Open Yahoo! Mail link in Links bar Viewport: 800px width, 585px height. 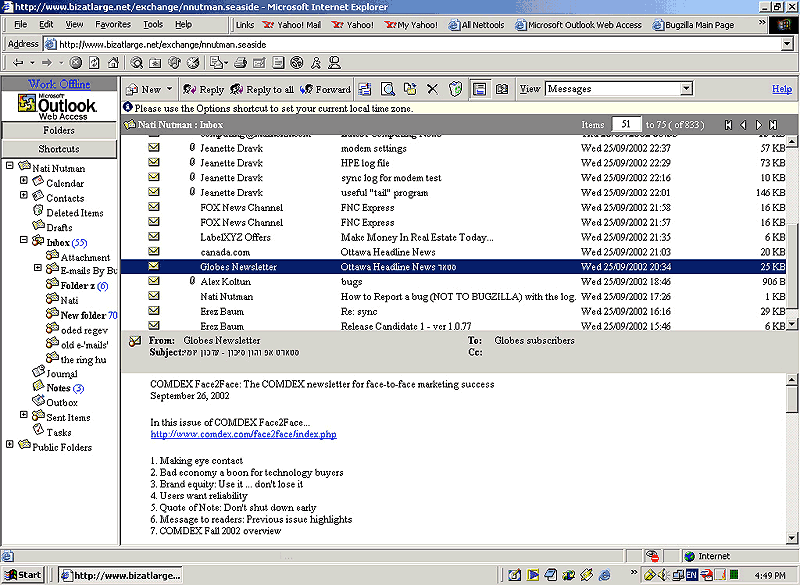click(292, 24)
